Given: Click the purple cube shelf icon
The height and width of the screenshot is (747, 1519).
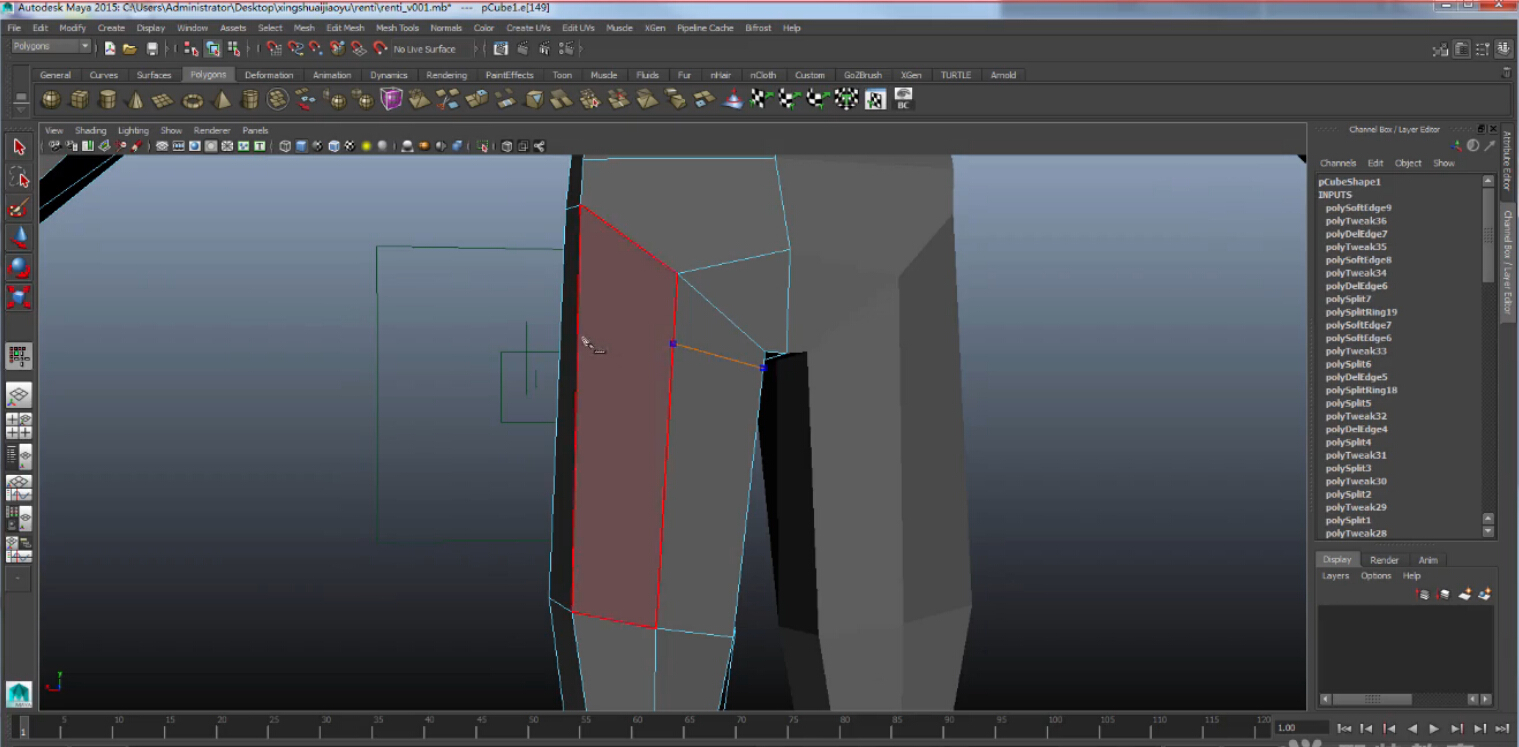Looking at the screenshot, I should coord(391,99).
